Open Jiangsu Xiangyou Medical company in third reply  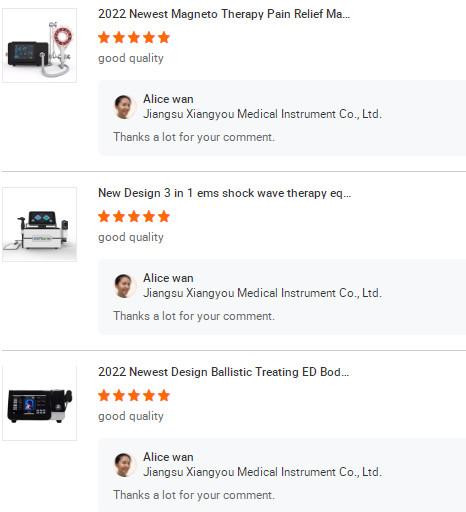click(262, 472)
